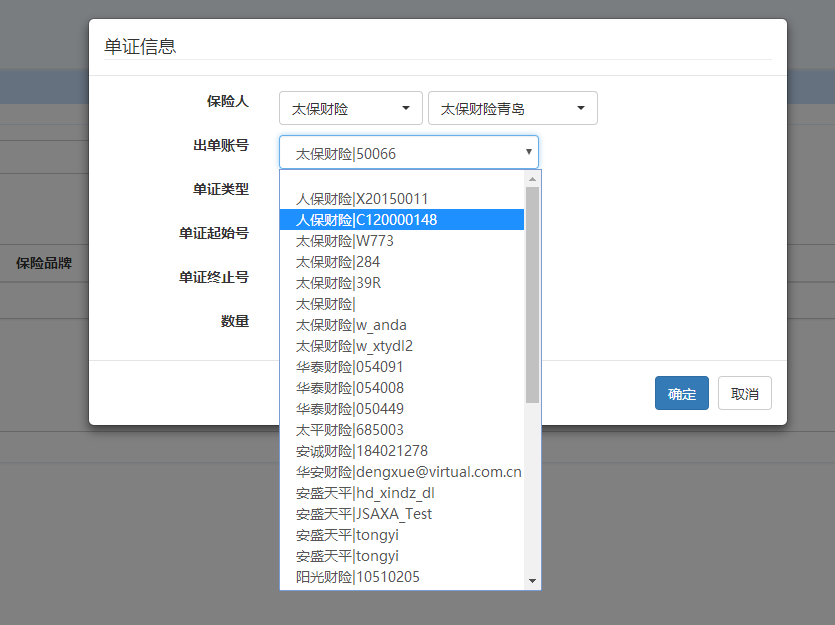Choose 华泰财险|054008 option

tap(402, 388)
